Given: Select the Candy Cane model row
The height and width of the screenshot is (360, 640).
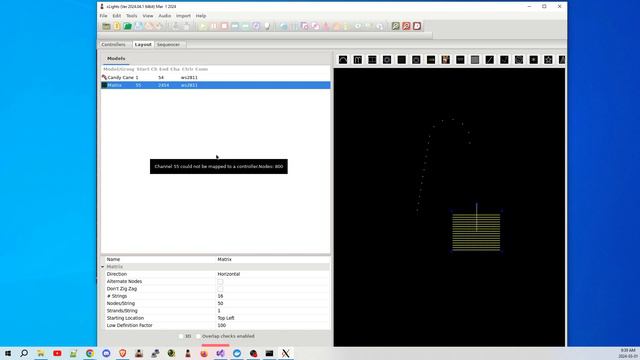Looking at the screenshot, I should click(x=216, y=78).
